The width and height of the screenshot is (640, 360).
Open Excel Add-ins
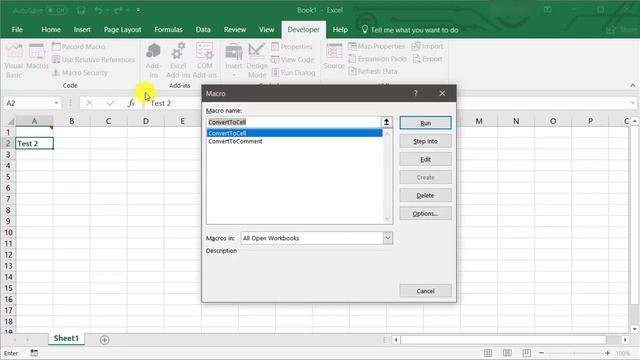click(178, 60)
